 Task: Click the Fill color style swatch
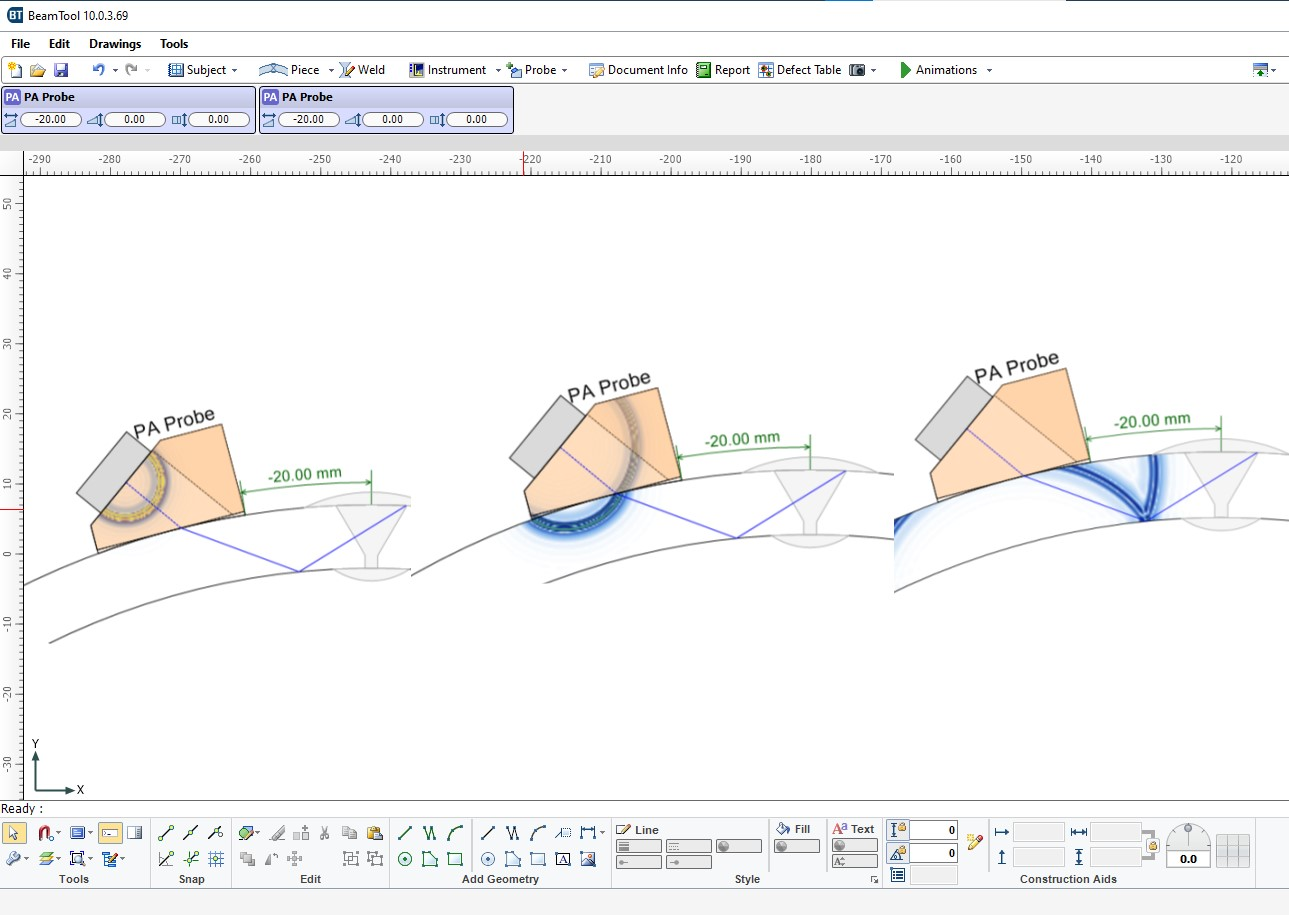[x=796, y=846]
